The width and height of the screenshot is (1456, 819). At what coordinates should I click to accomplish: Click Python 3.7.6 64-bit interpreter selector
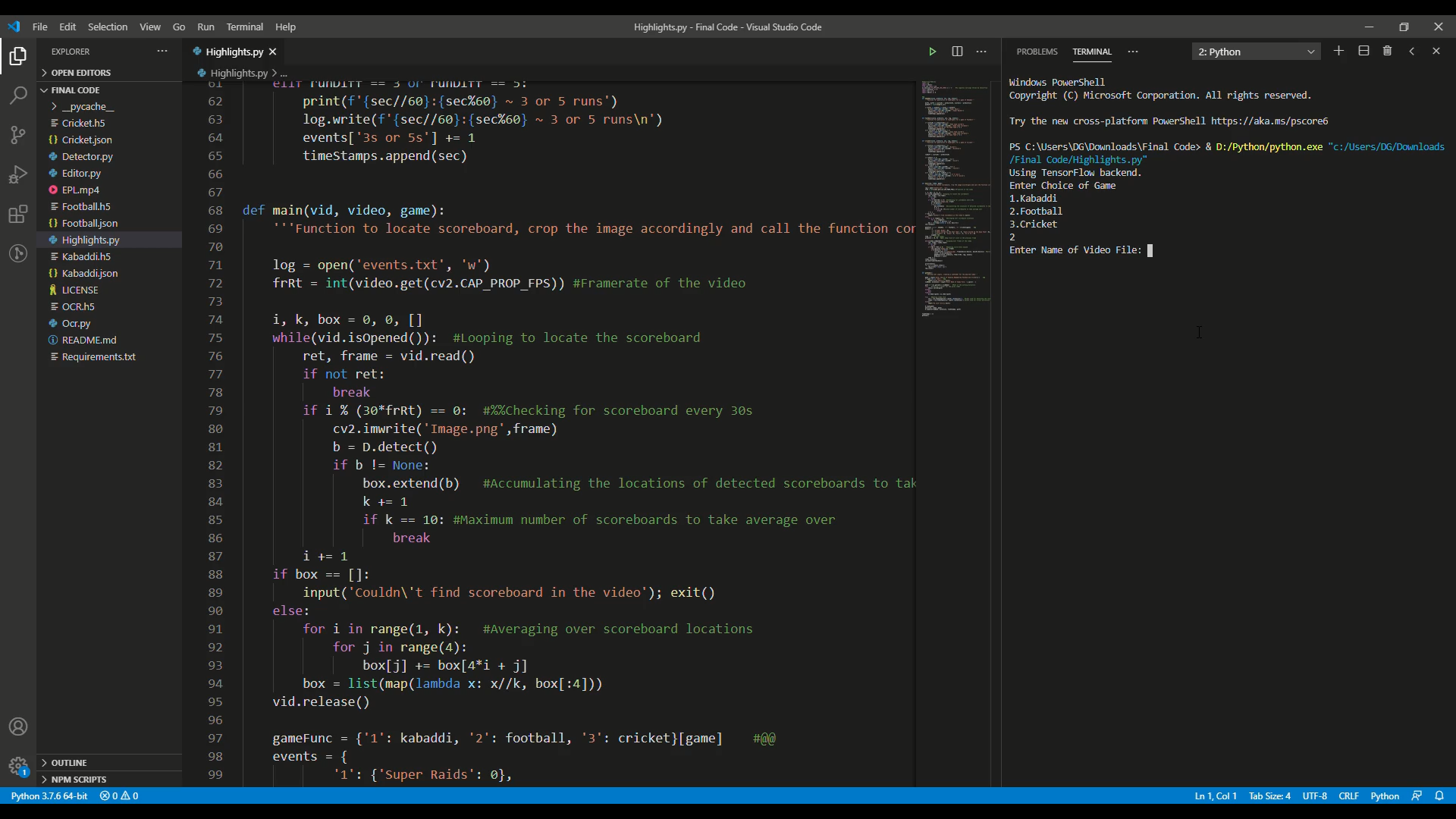pyautogui.click(x=49, y=795)
